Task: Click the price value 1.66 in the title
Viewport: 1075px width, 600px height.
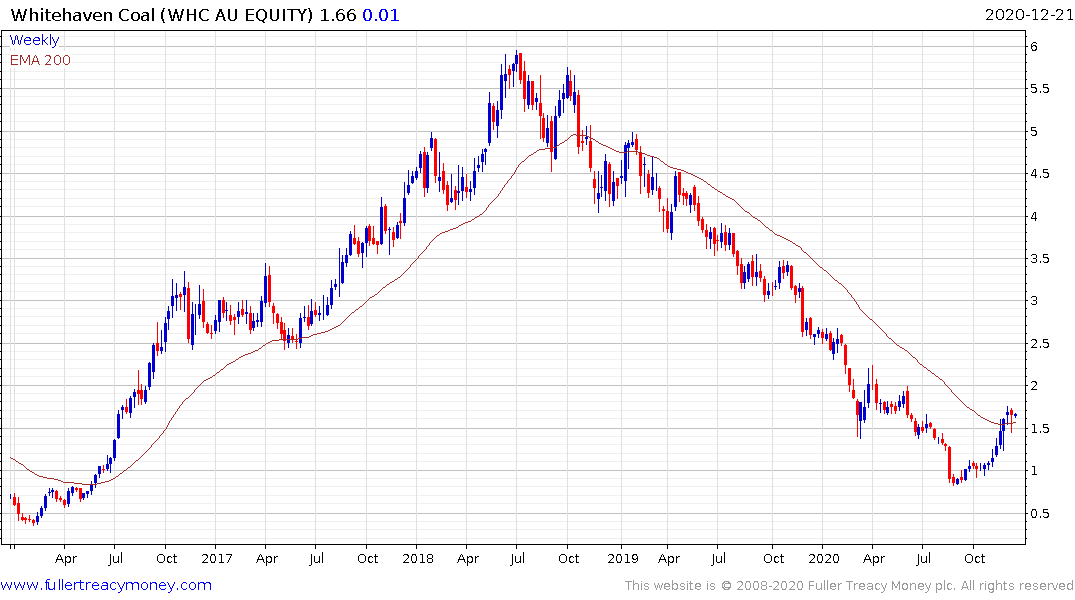Action: click(338, 15)
